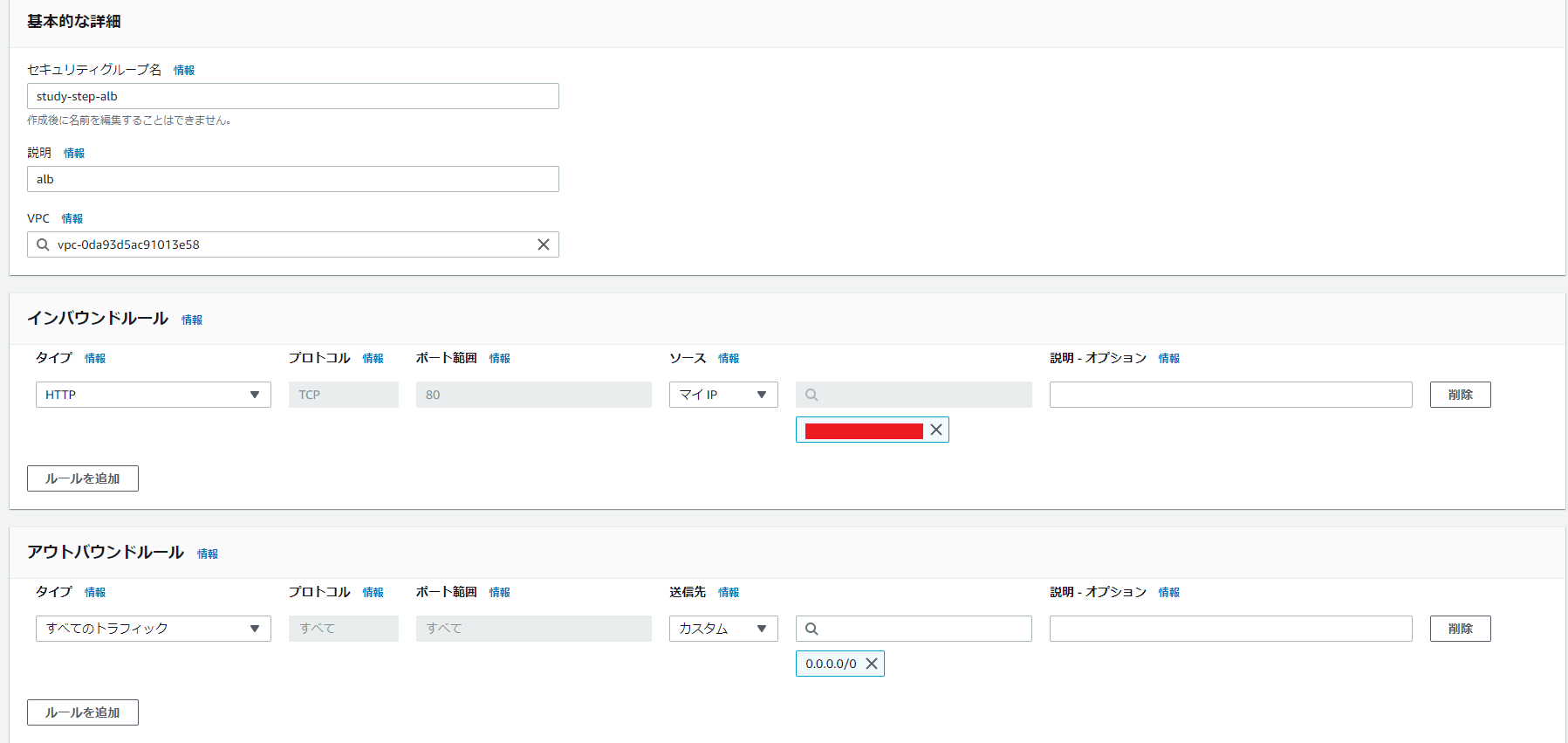The image size is (1568, 743).
Task: Delete the inbound HTTP rule with 削除
Action: [x=1461, y=395]
